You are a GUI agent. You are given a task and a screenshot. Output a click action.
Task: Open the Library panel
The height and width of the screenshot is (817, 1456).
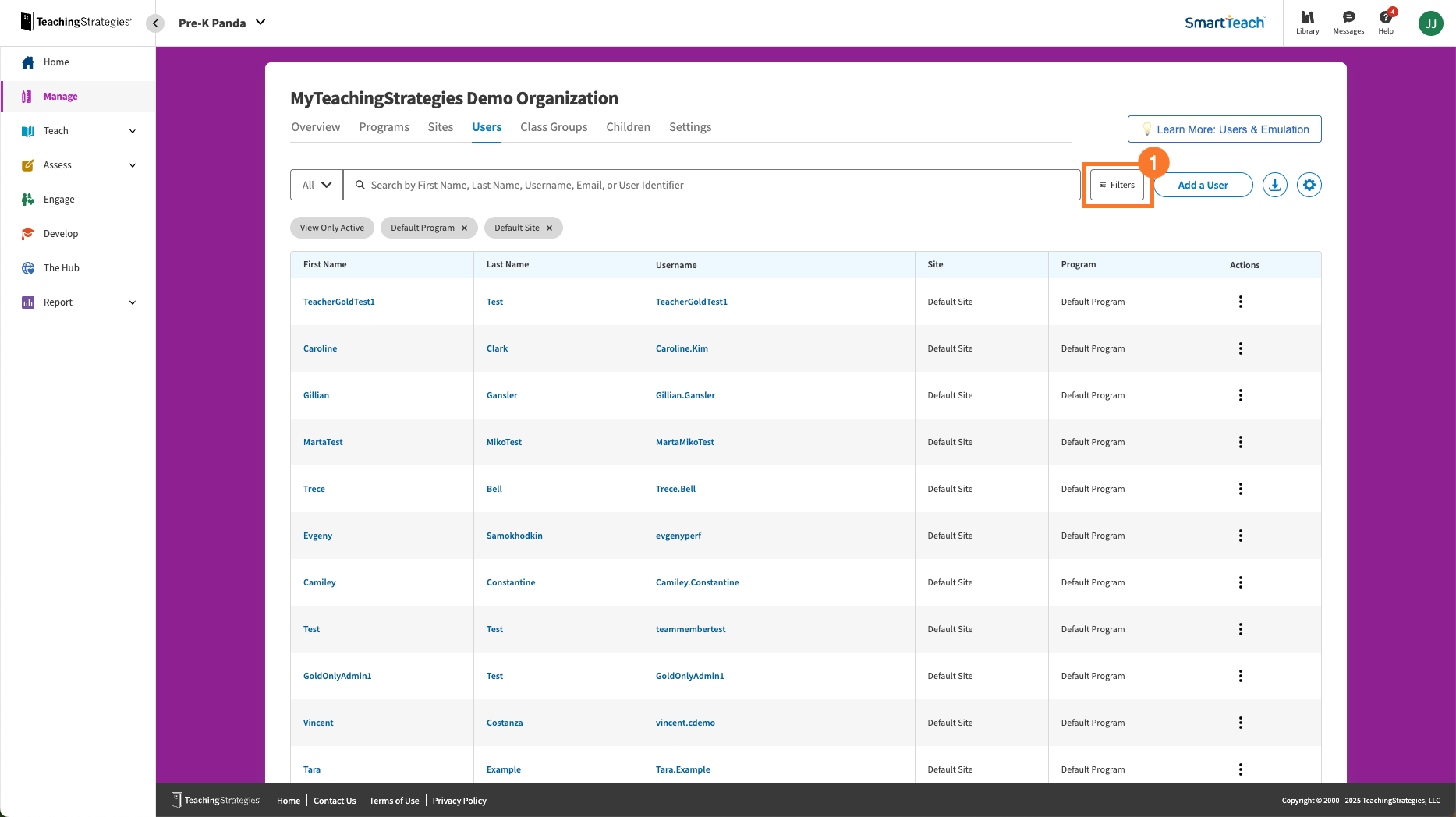(x=1307, y=22)
